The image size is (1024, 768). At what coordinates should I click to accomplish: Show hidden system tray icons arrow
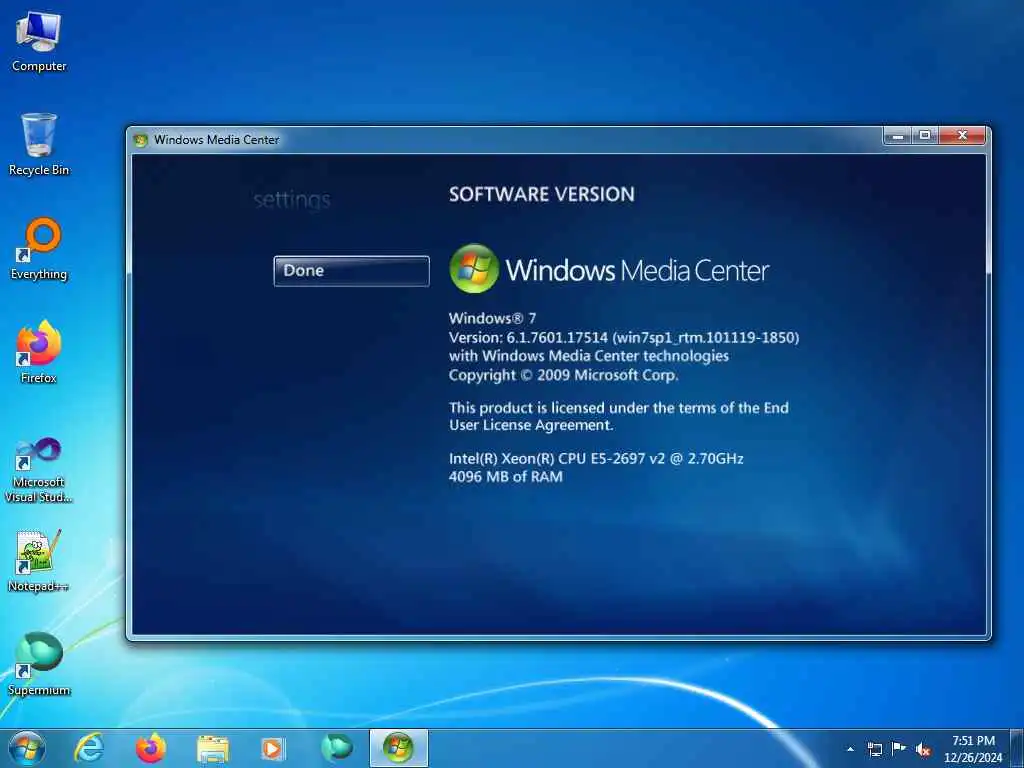(x=850, y=750)
